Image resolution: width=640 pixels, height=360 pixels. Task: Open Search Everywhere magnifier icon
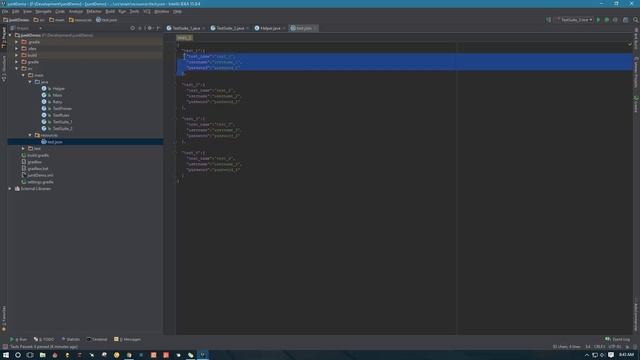pyautogui.click(x=636, y=20)
